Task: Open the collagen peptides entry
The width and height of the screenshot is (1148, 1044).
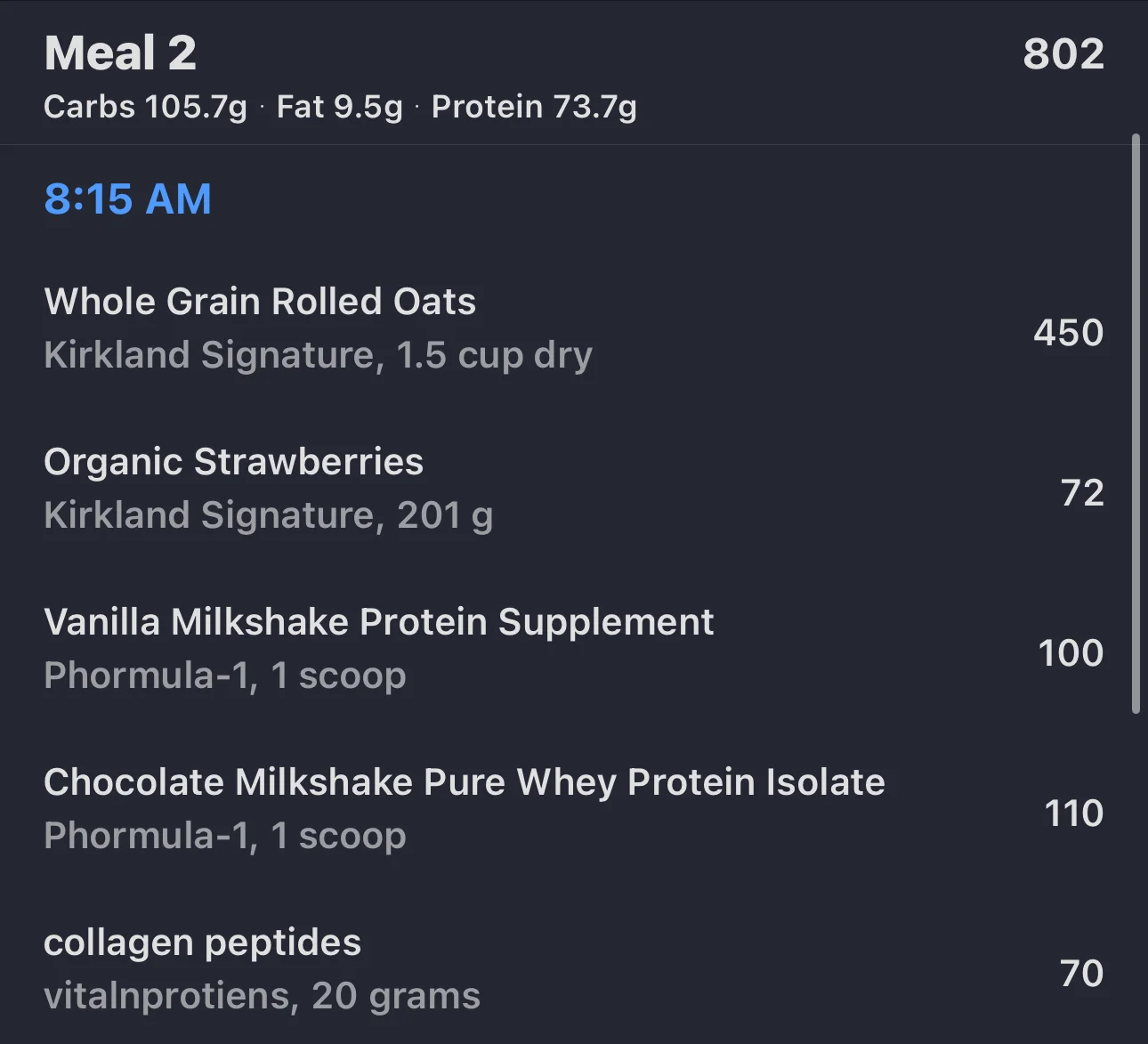Action: 574,969
